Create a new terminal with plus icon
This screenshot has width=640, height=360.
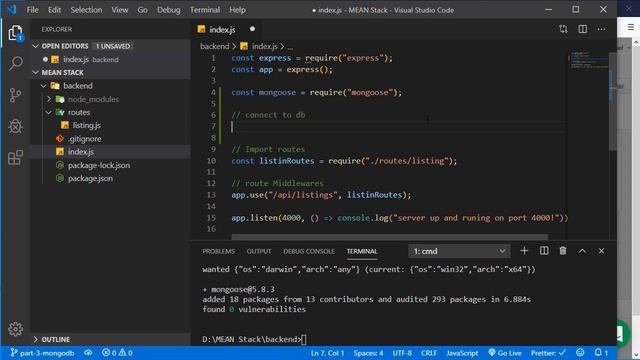(x=524, y=251)
